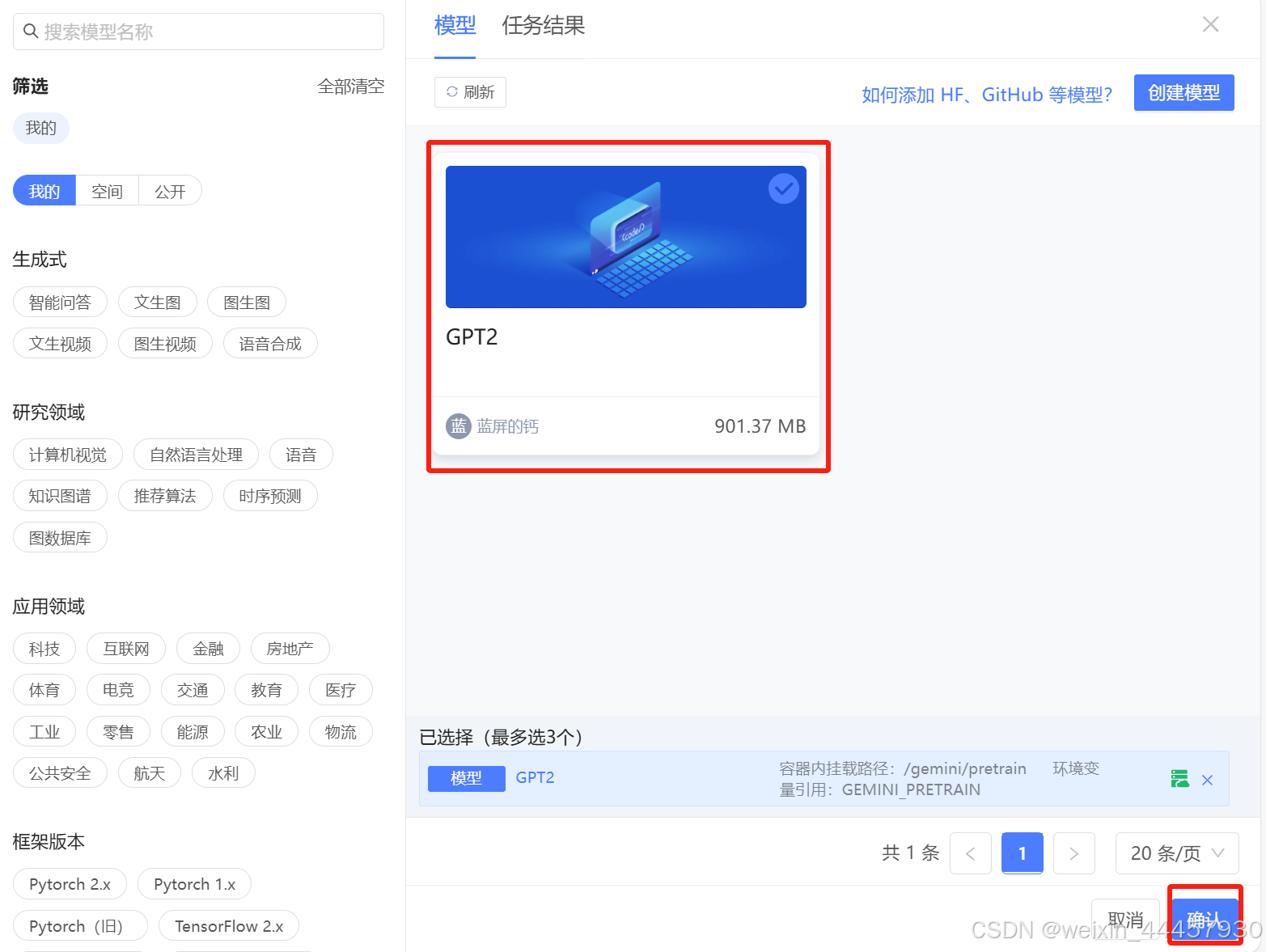Toggle the Pytorch 2.x filter tag
The width and height of the screenshot is (1266, 952).
pyautogui.click(x=70, y=883)
